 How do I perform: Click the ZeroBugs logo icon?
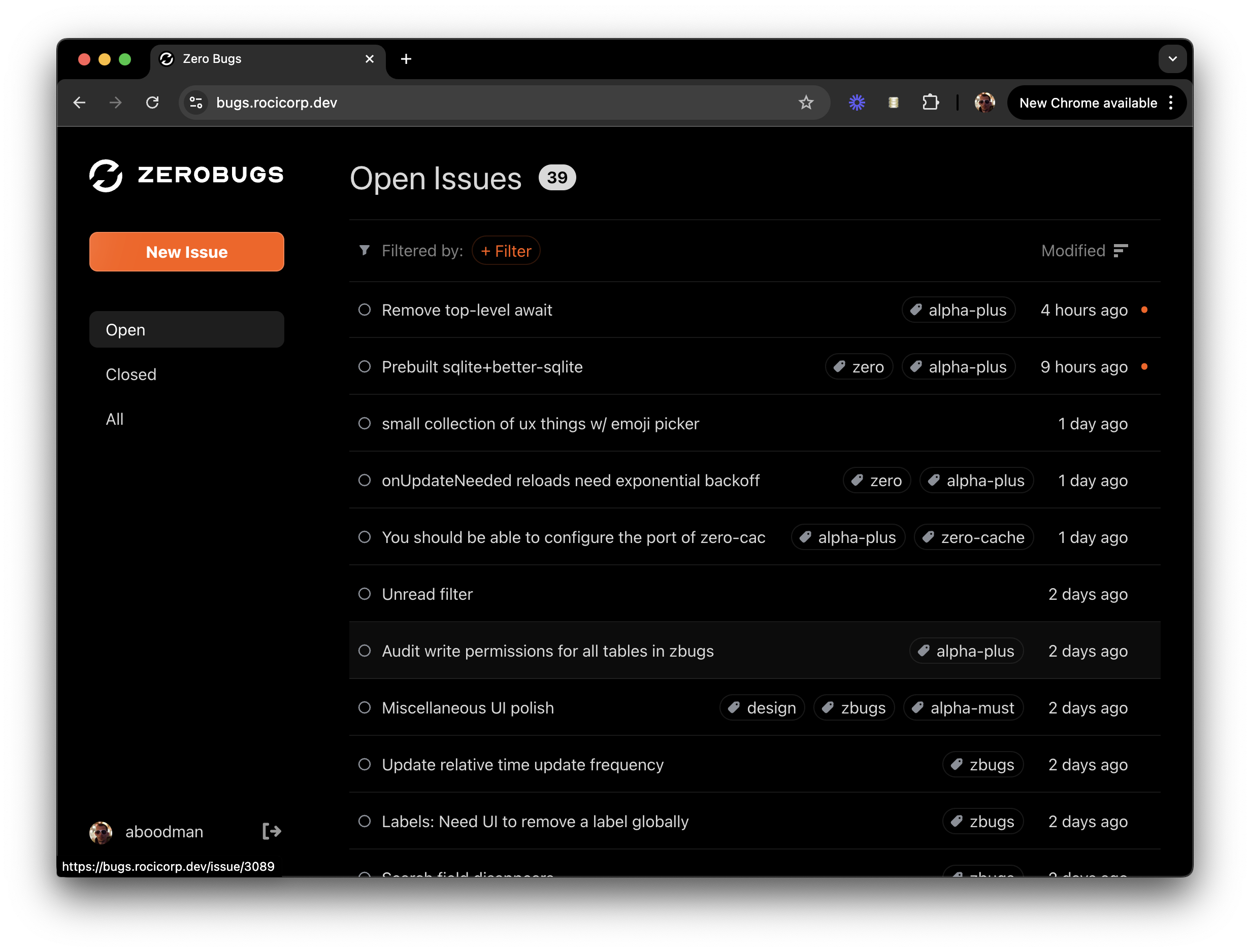[106, 175]
